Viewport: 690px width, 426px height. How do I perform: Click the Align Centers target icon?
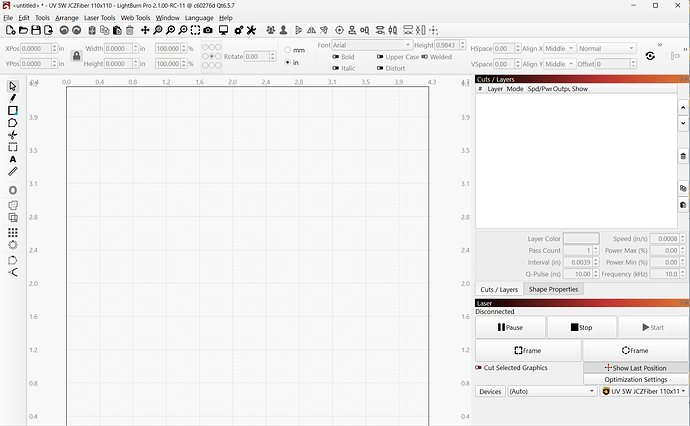tap(339, 30)
